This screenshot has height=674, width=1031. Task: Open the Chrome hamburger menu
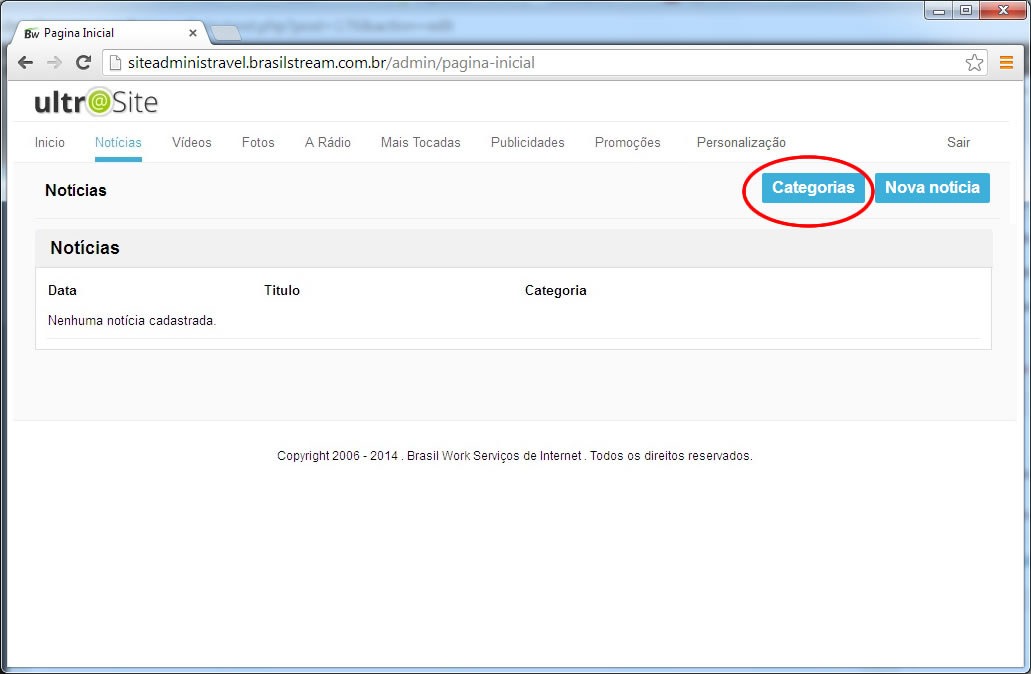coord(1006,62)
